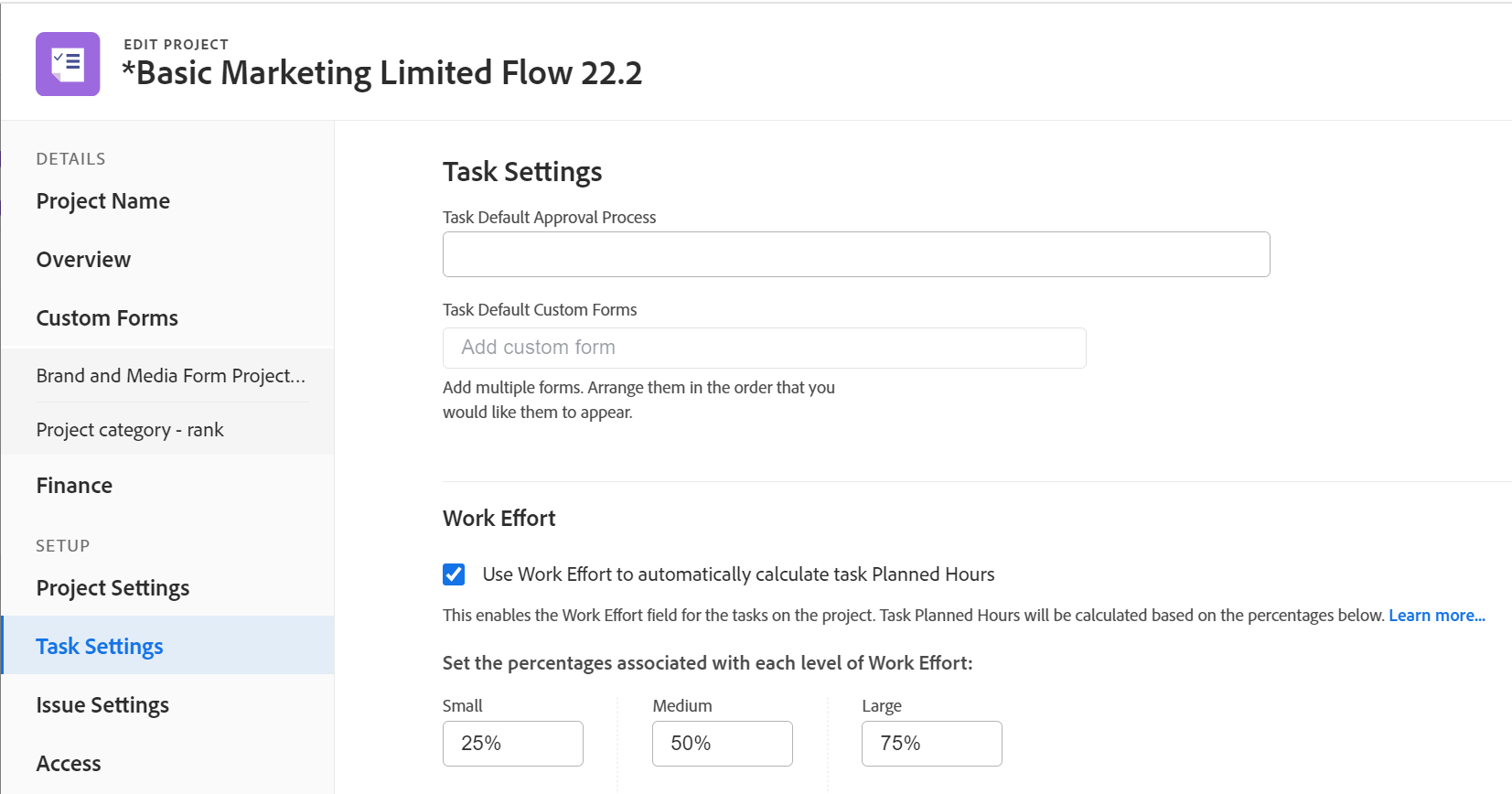Screen dimensions: 1512x794
Task: Switch to Issue Settings
Action: [102, 705]
